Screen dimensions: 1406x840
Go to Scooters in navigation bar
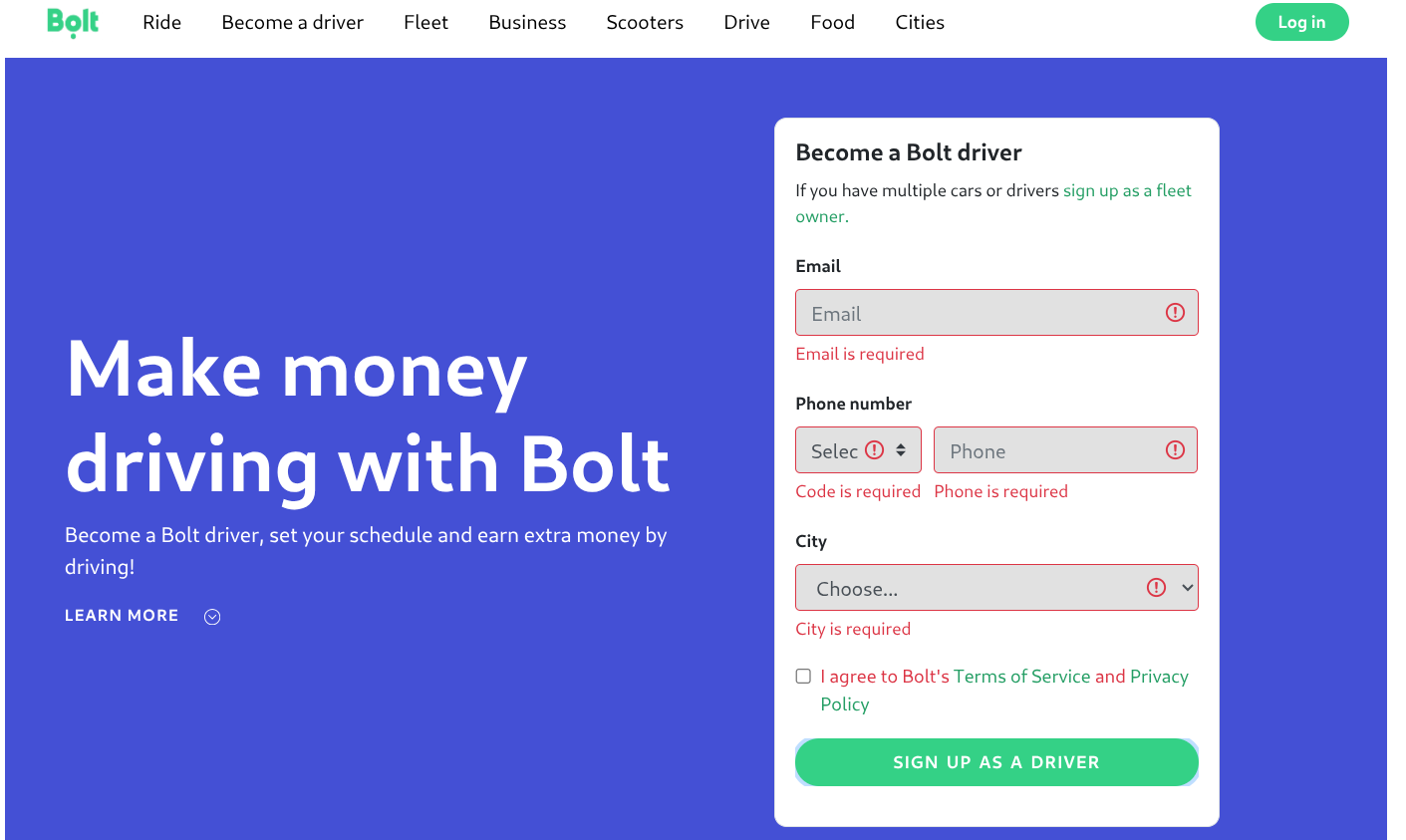pyautogui.click(x=645, y=22)
